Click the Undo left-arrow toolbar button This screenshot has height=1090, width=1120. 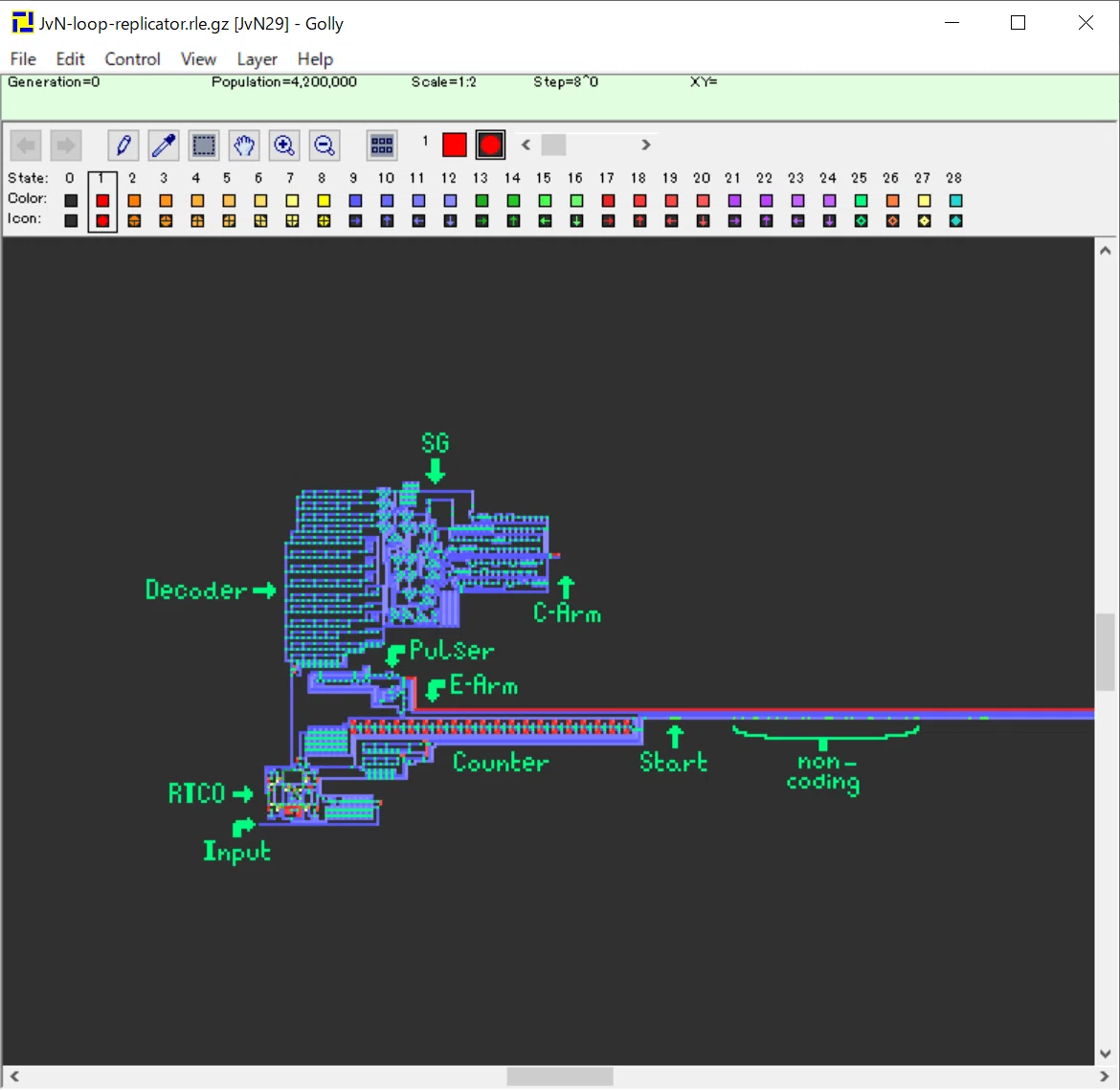pos(27,145)
